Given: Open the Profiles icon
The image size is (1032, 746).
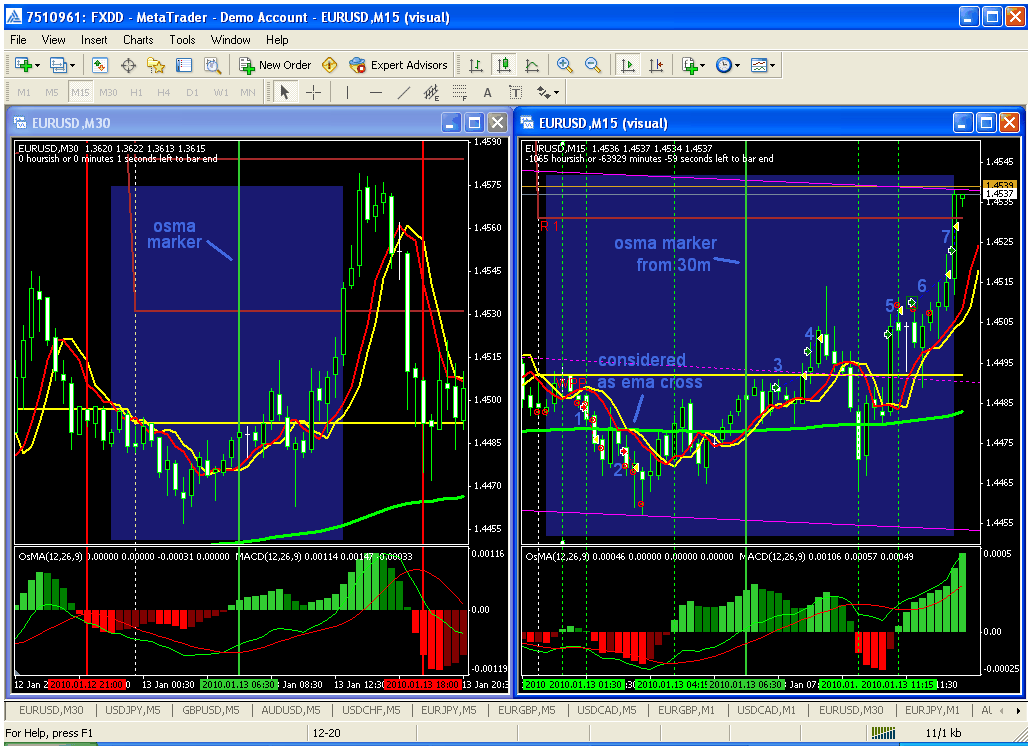Looking at the screenshot, I should (59, 65).
